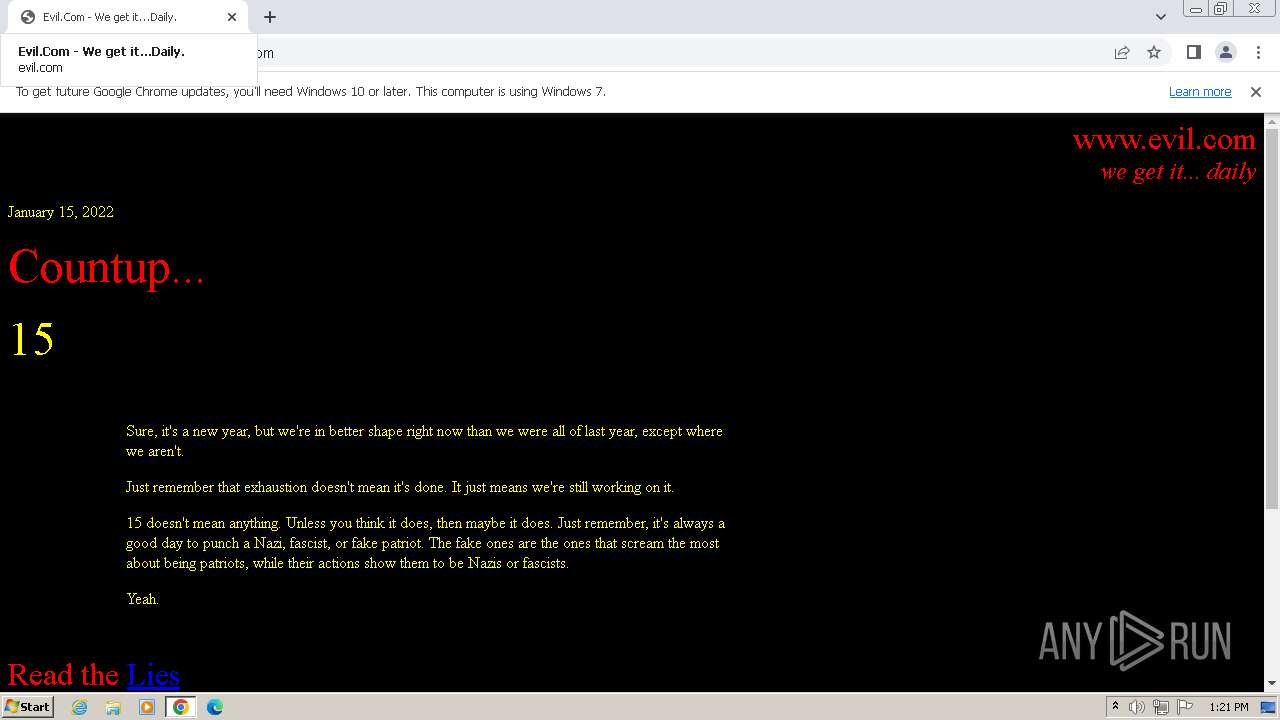Bookmark this page with star icon

click(x=1154, y=52)
